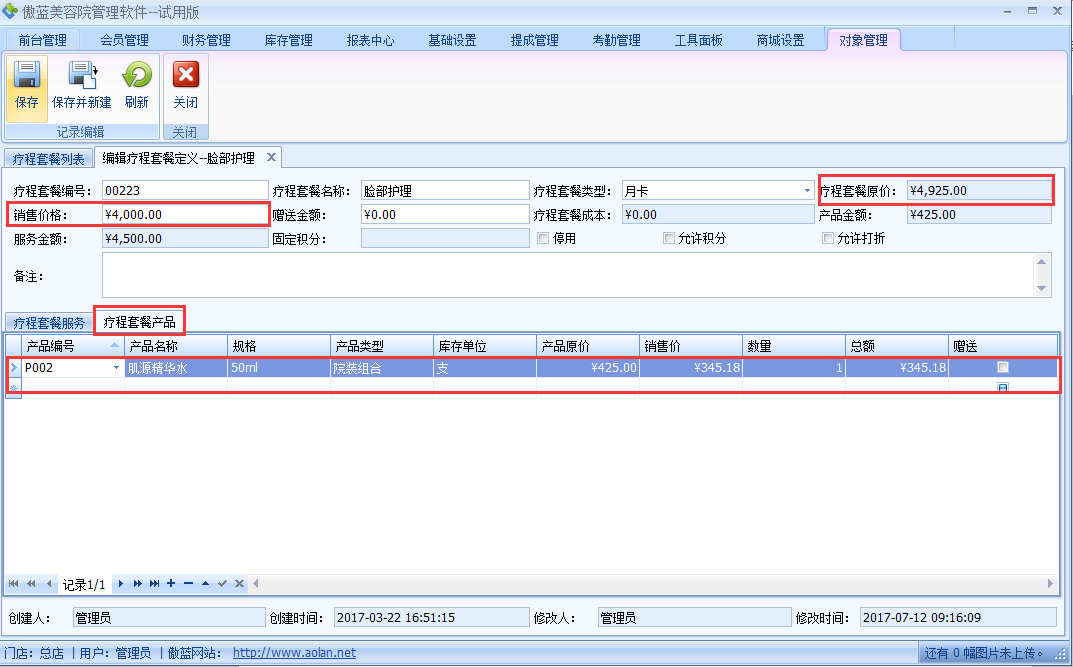The height and width of the screenshot is (667, 1073).
Task: Check the 允许打折 option
Action: 827,239
